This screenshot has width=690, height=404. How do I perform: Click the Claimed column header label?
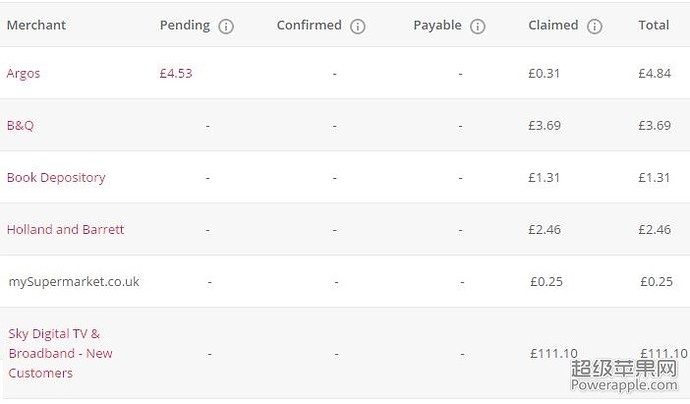(553, 25)
